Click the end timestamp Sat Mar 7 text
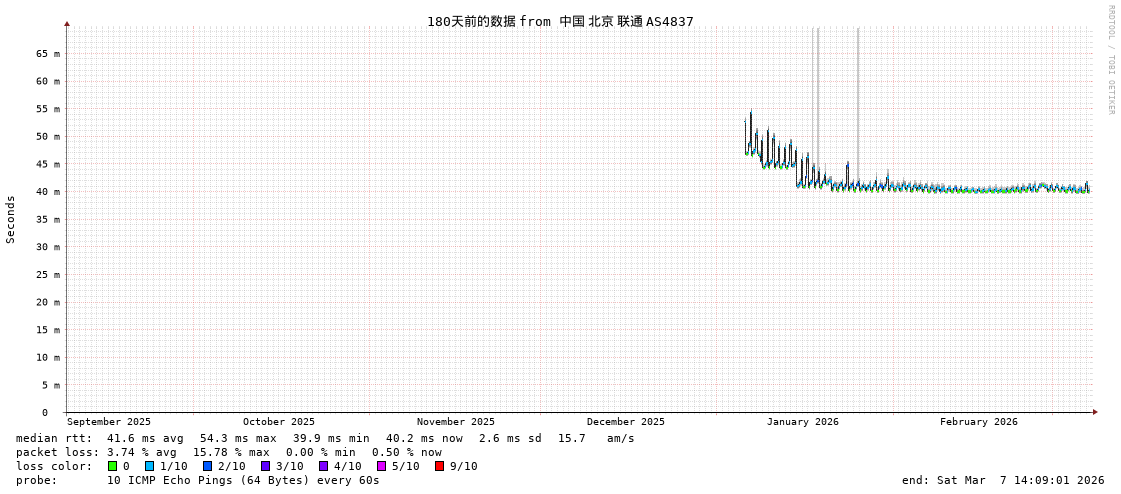 (1003, 480)
